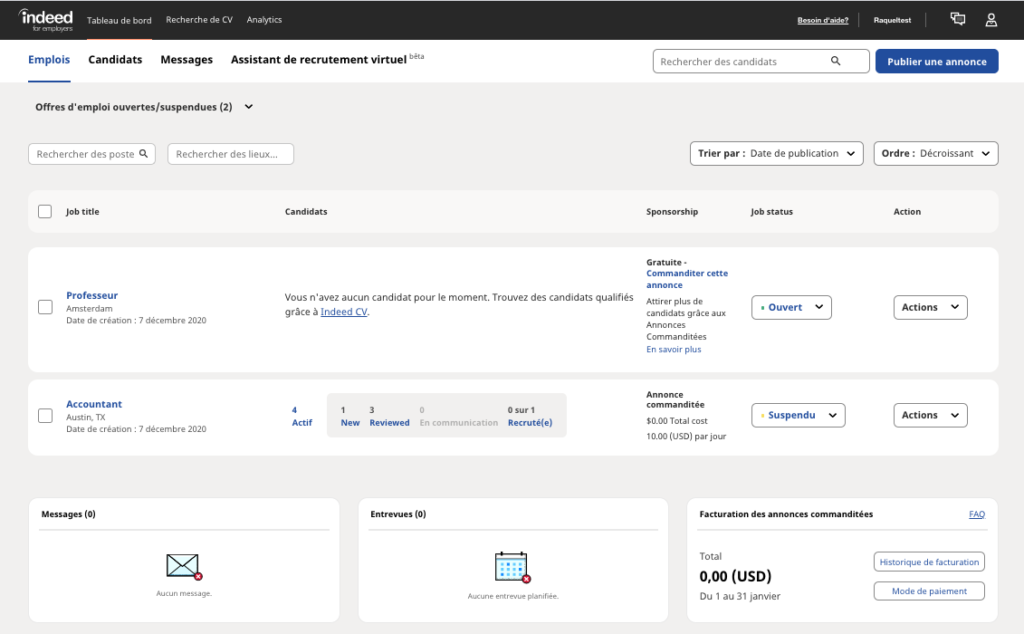
Task: Open the 'Ordre : Décroissant' dropdown
Action: pos(935,153)
